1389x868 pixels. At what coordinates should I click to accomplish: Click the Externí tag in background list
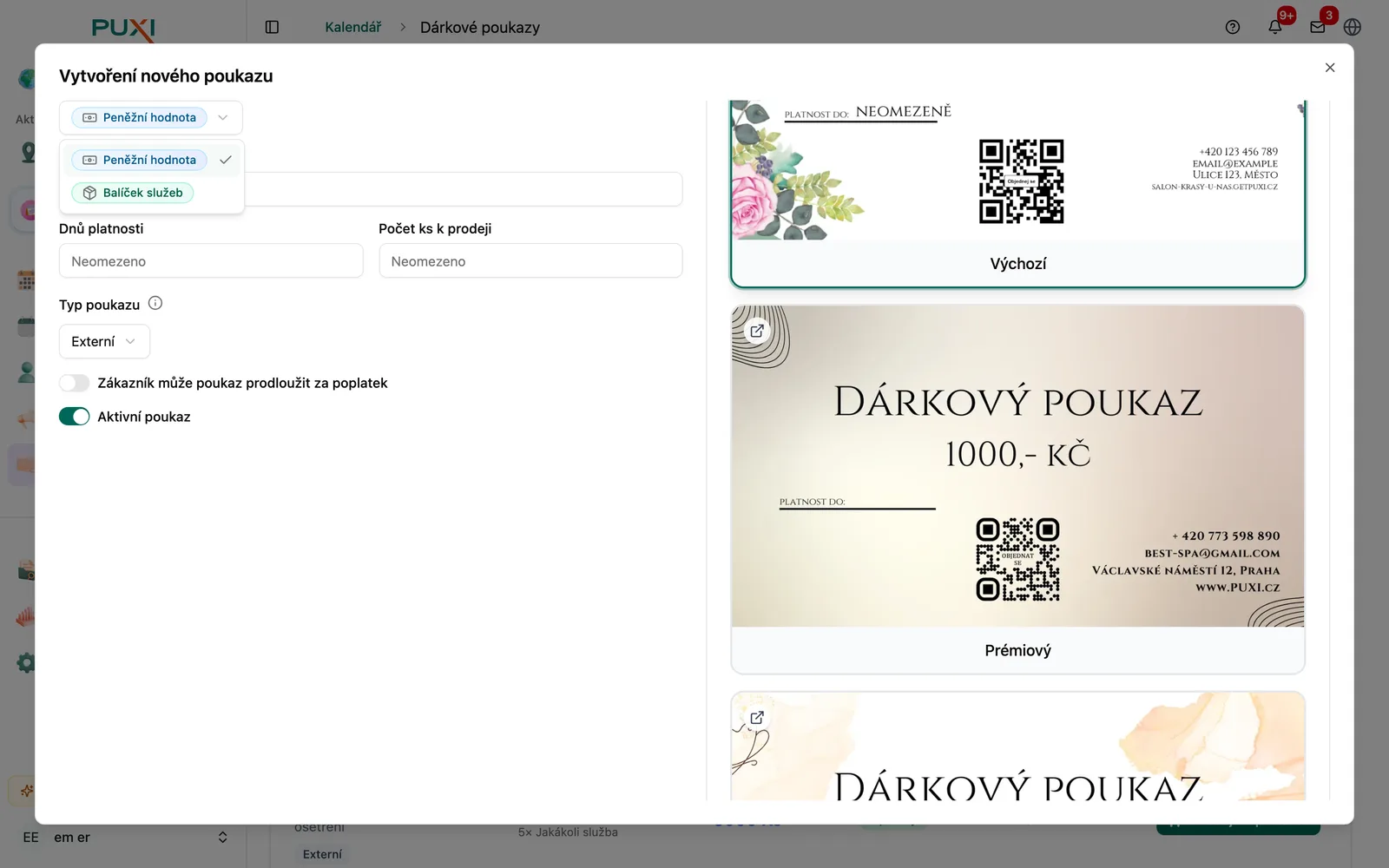[x=322, y=854]
